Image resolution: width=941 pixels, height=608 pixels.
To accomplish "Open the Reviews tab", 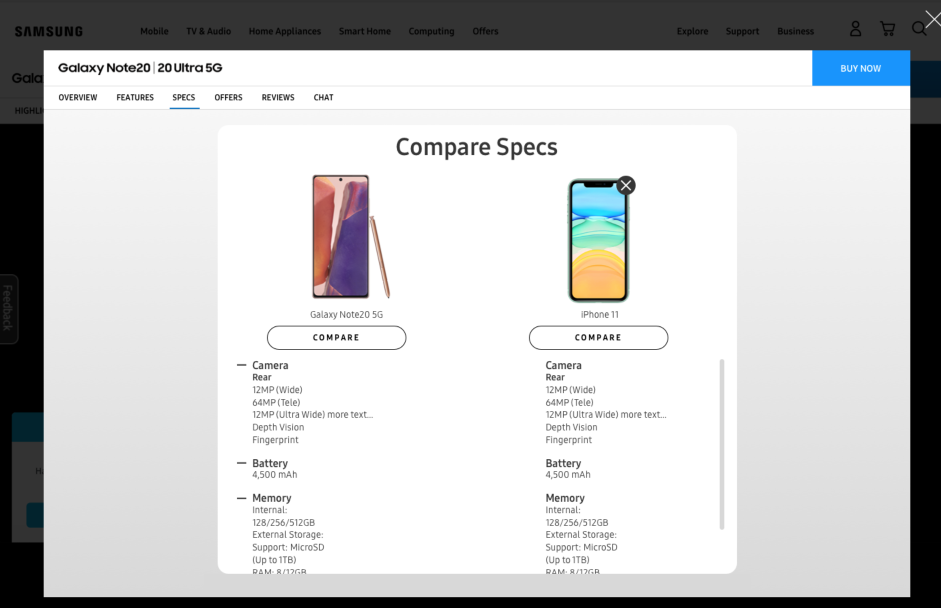I will (278, 97).
